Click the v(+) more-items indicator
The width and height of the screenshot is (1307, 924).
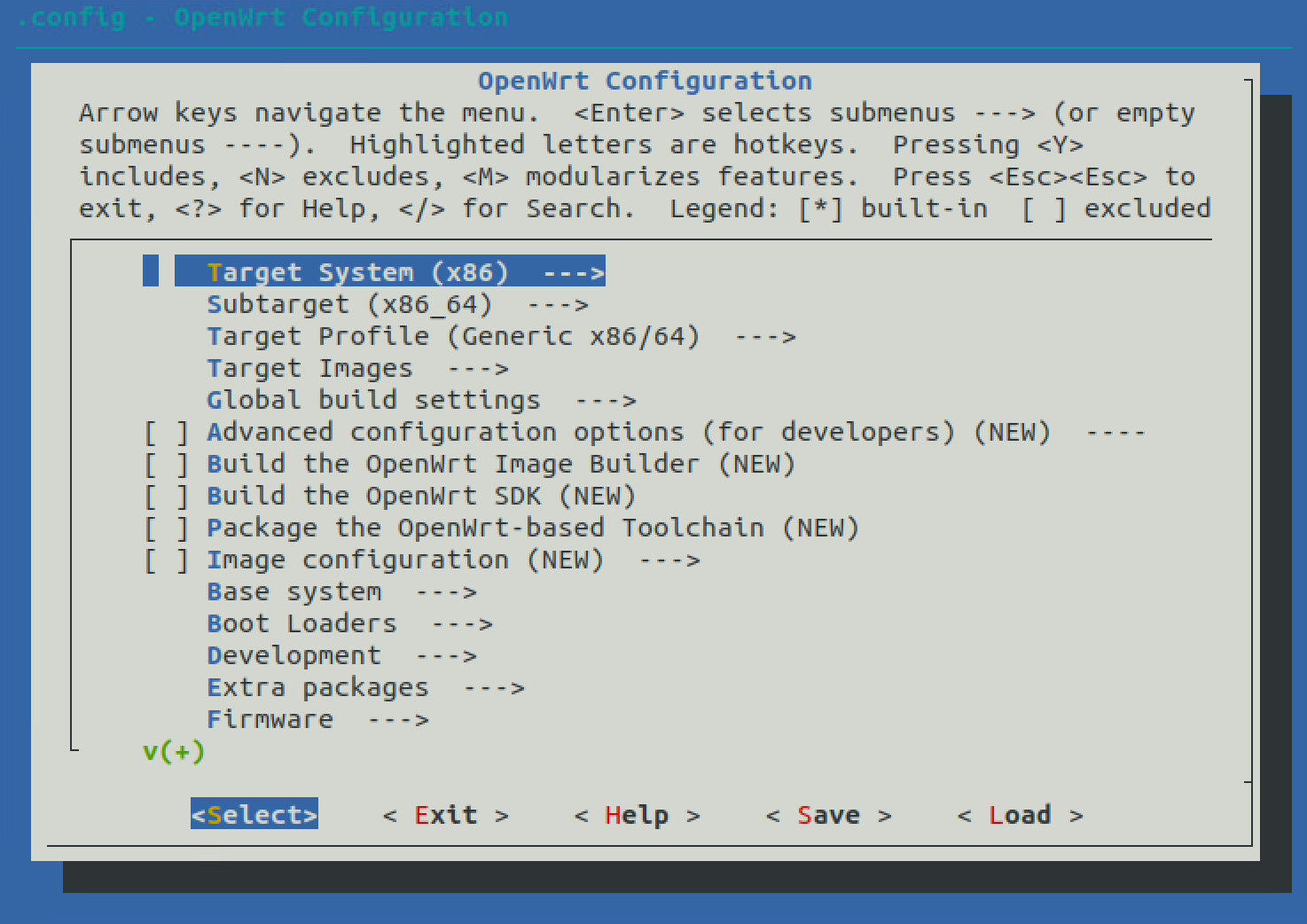click(x=174, y=752)
